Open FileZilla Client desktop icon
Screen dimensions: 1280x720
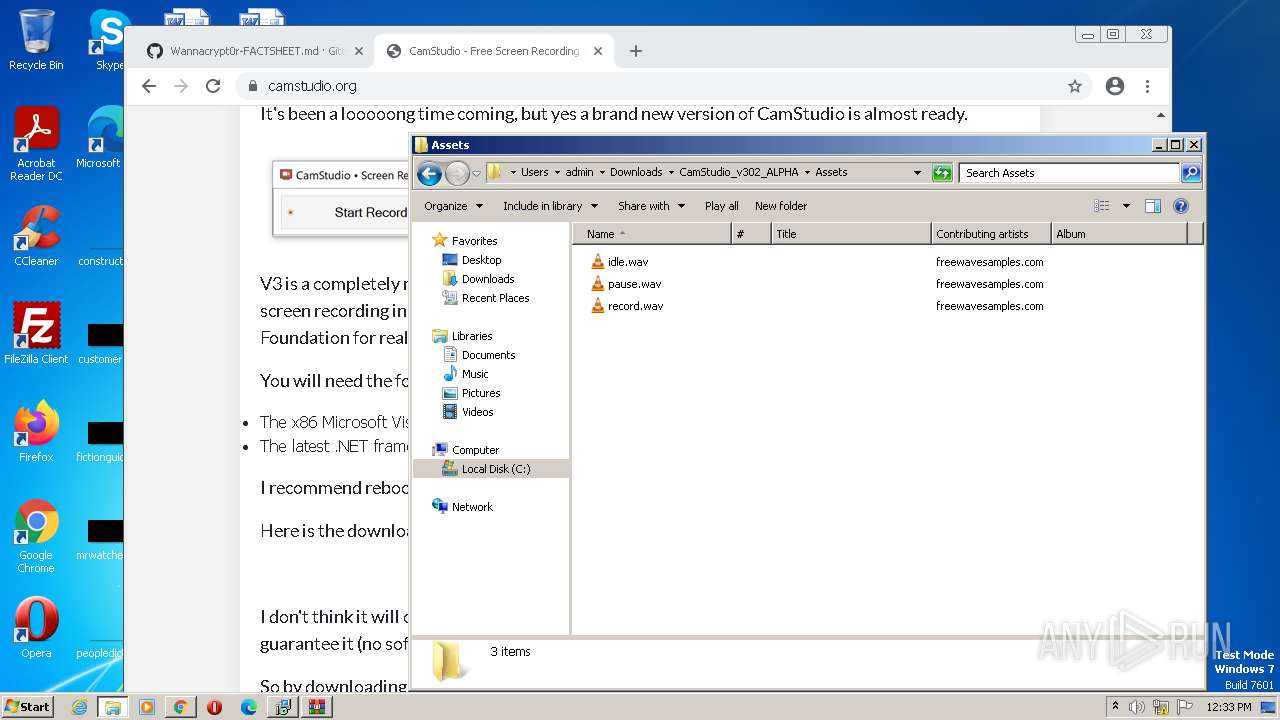coord(36,334)
